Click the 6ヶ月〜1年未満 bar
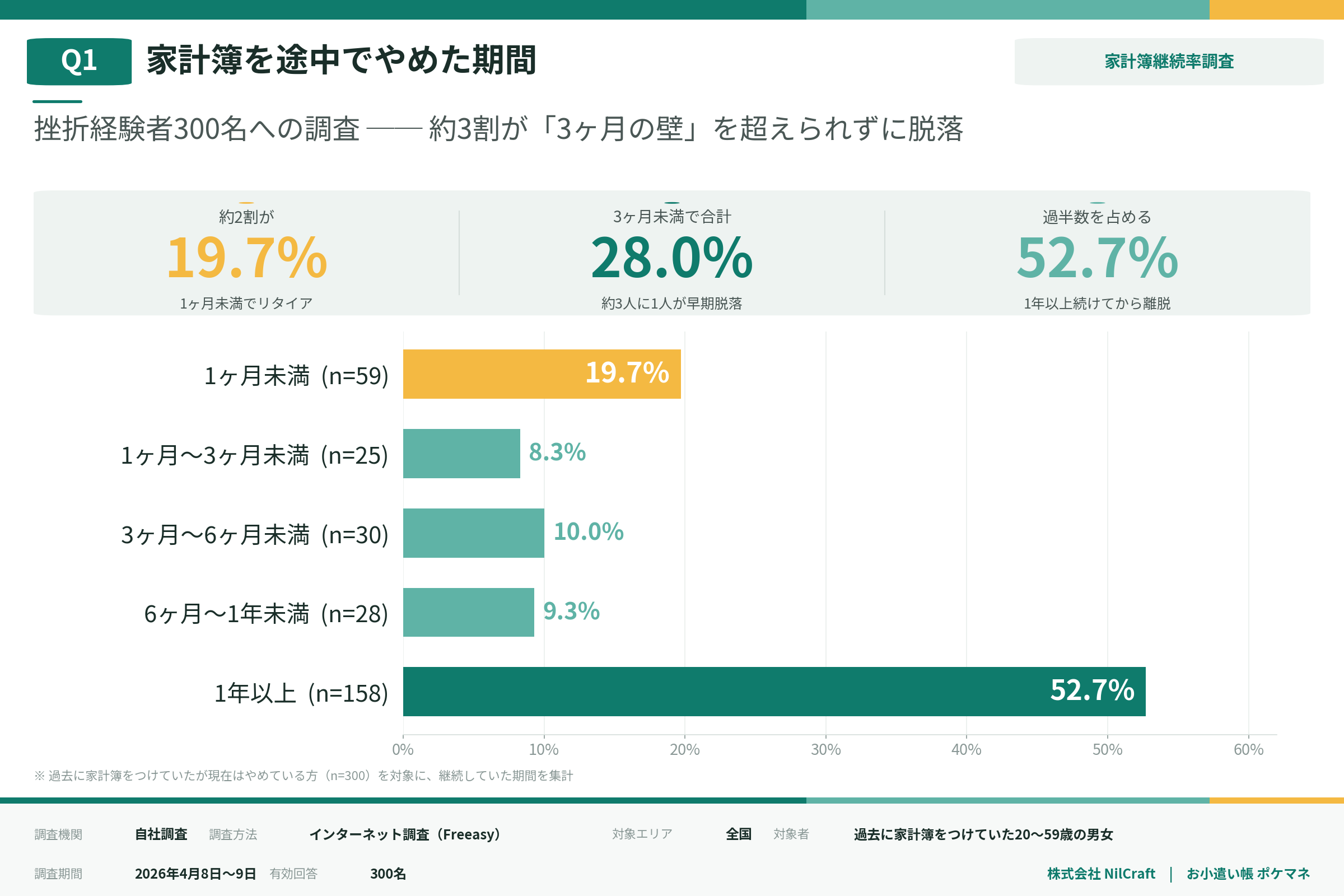1344x896 pixels. point(468,612)
